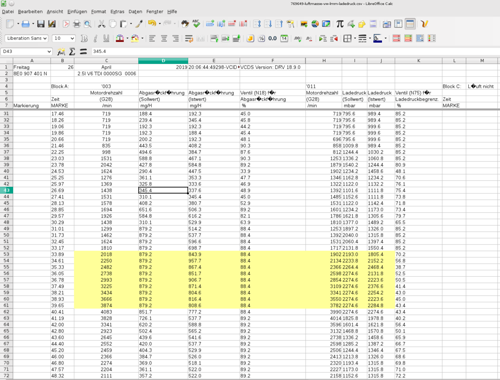
Task: Format as Percent icon
Action: [x=262, y=39]
